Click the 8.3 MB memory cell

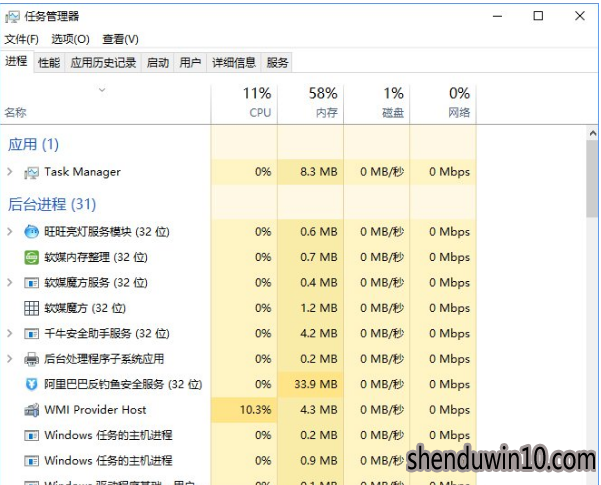[310, 172]
